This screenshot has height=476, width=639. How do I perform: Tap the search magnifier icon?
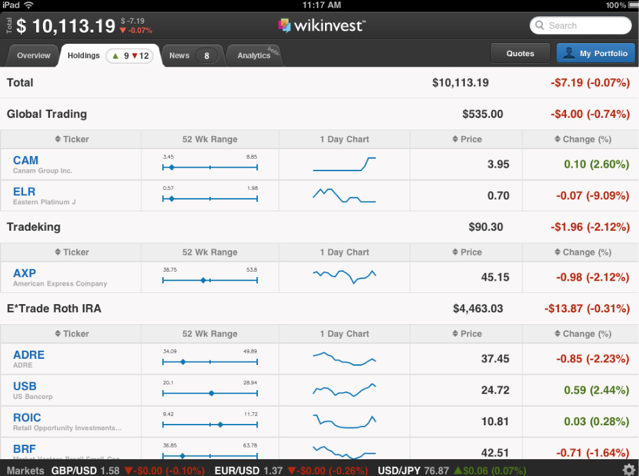click(539, 25)
